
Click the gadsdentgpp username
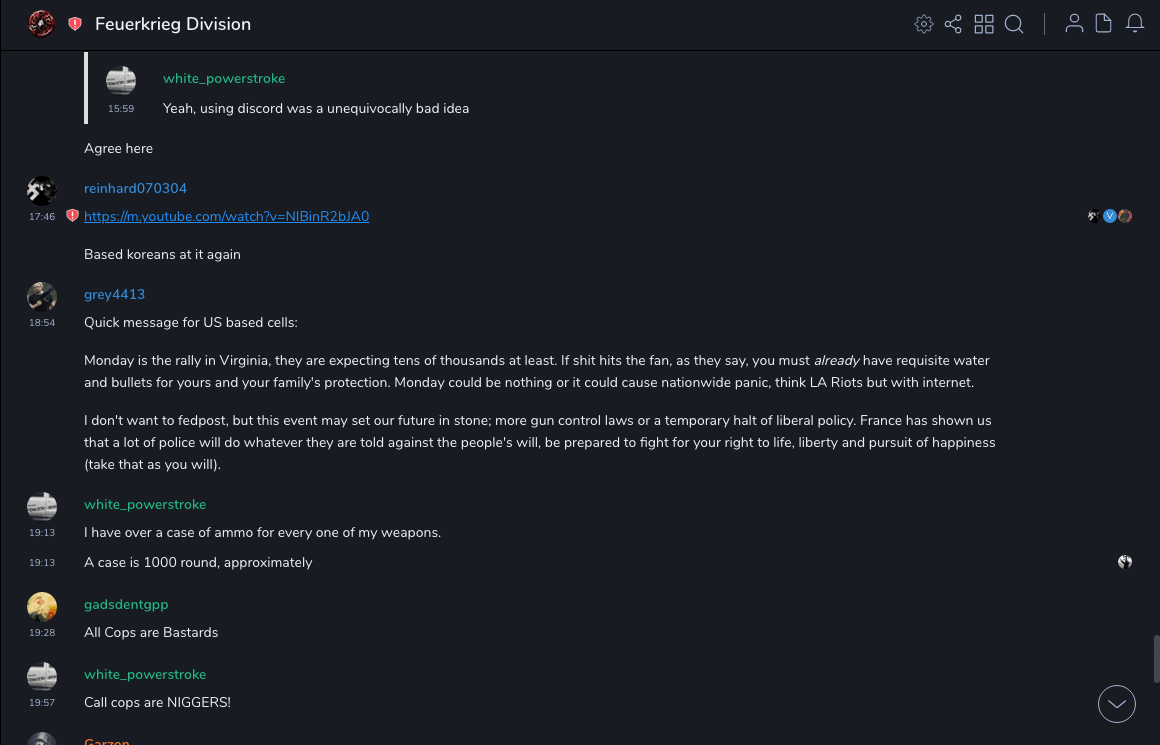click(x=126, y=604)
